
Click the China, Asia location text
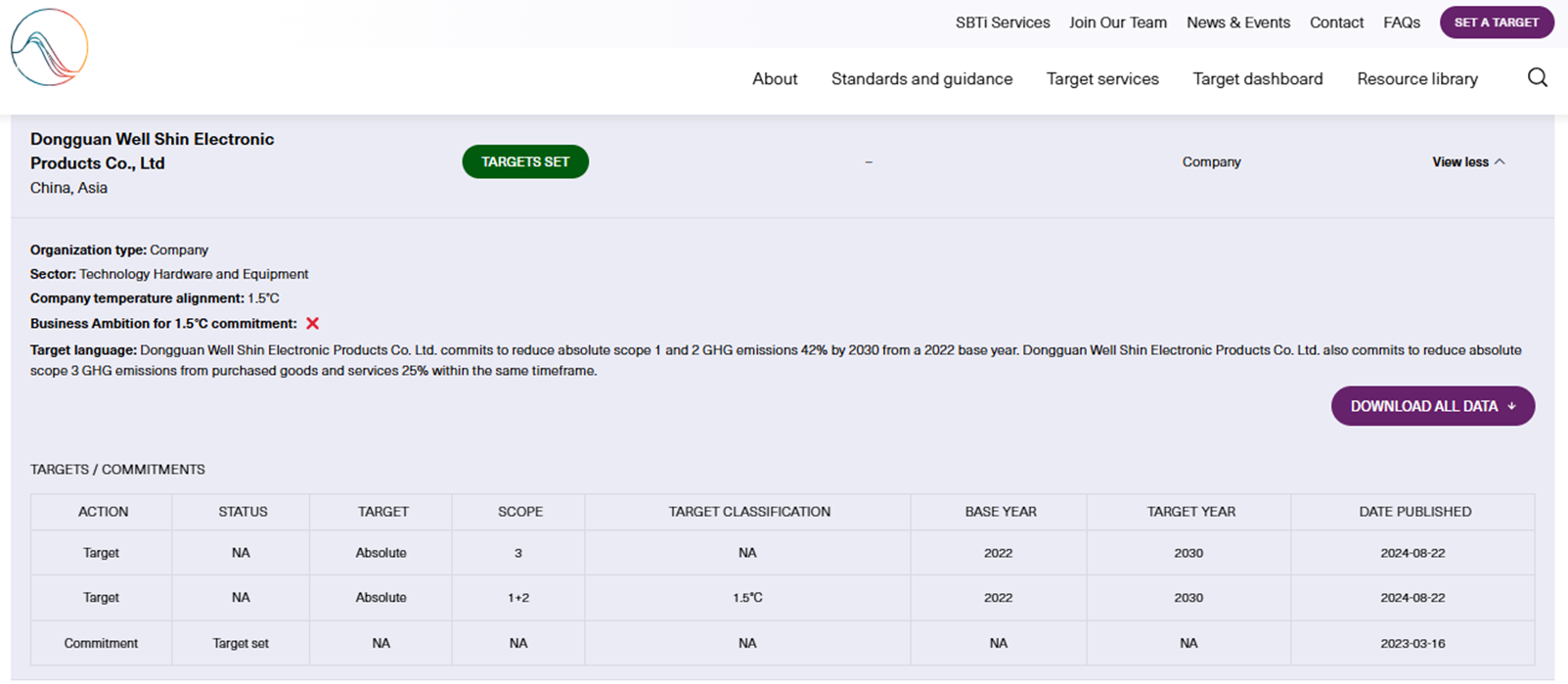[68, 188]
